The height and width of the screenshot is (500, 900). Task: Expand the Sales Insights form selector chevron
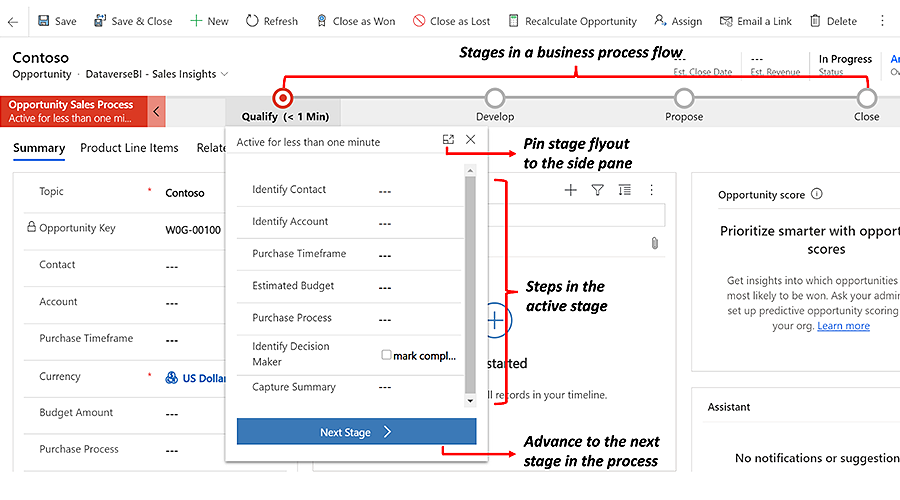tap(224, 75)
